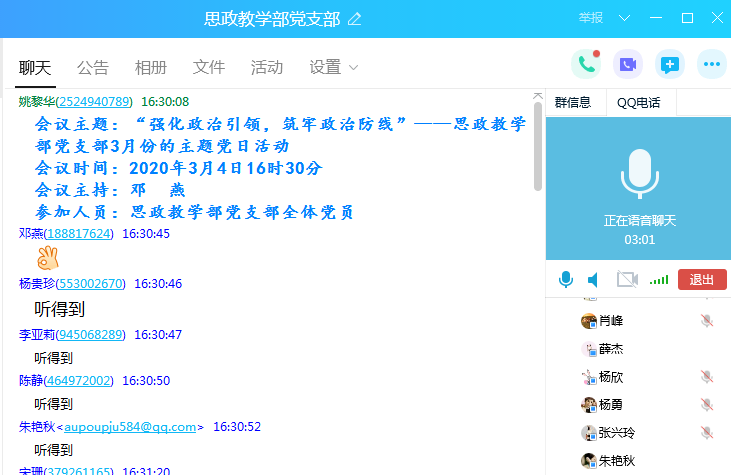This screenshot has width=731, height=475.
Task: Start a voice call with phone icon
Action: pos(585,64)
